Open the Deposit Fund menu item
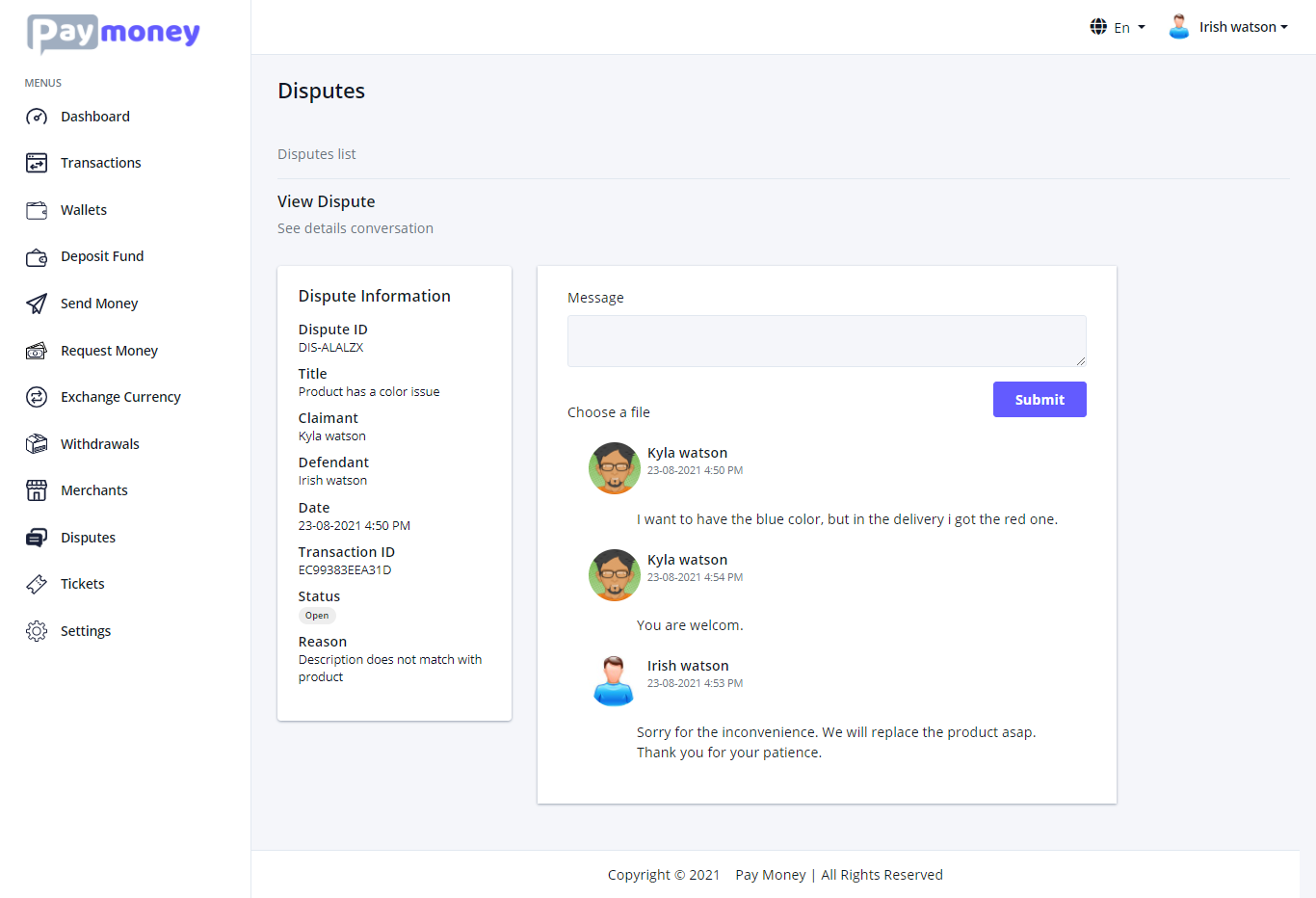The height and width of the screenshot is (898, 1316). (101, 256)
